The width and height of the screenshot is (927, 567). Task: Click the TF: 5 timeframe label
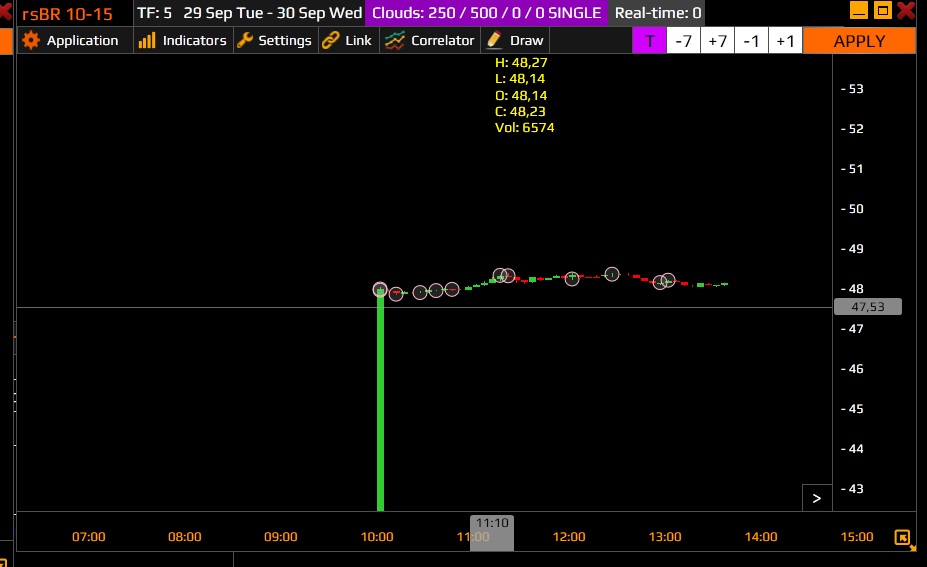point(154,13)
